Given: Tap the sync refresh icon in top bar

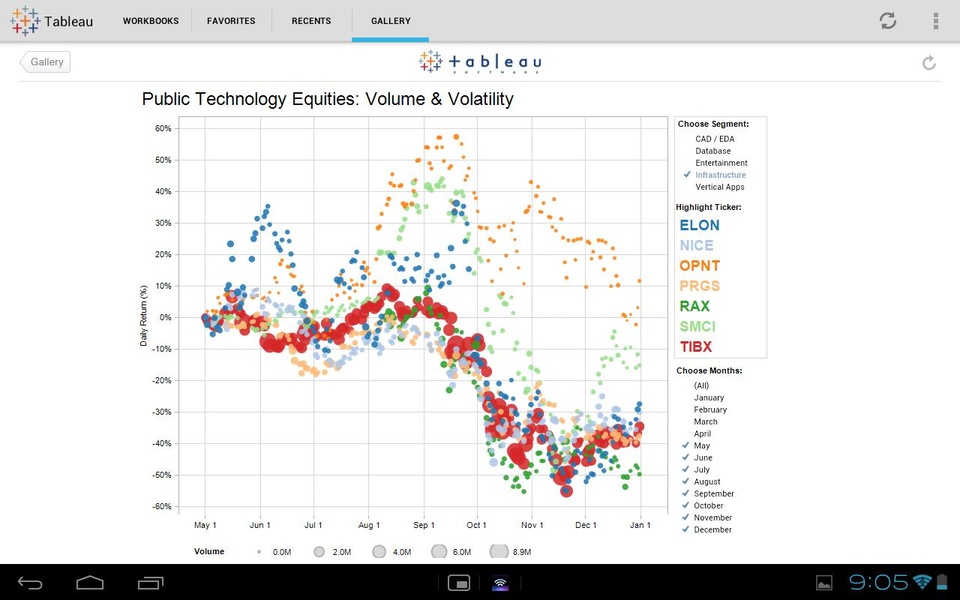Looking at the screenshot, I should [888, 20].
